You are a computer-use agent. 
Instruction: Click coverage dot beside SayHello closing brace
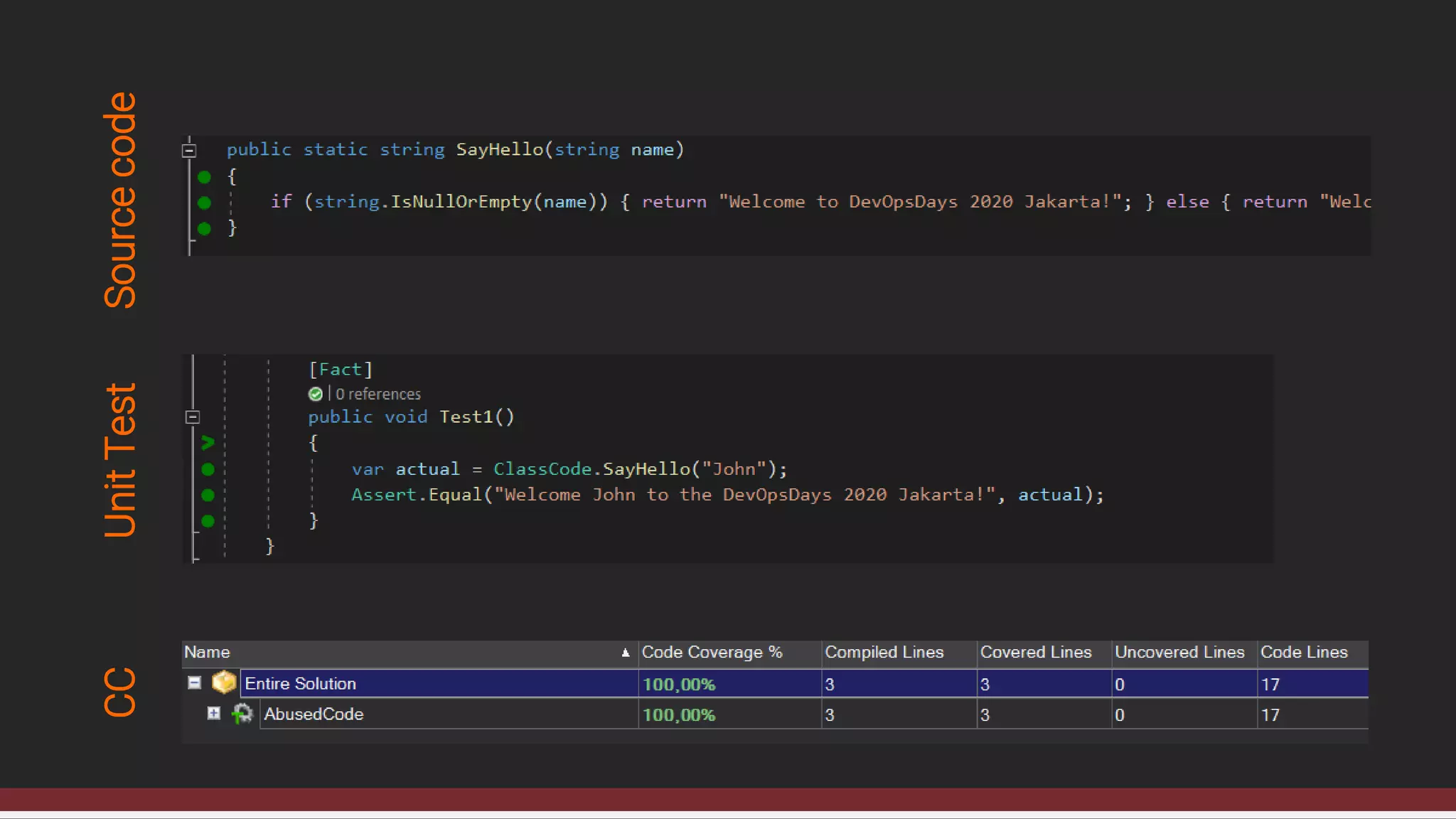[x=204, y=228]
